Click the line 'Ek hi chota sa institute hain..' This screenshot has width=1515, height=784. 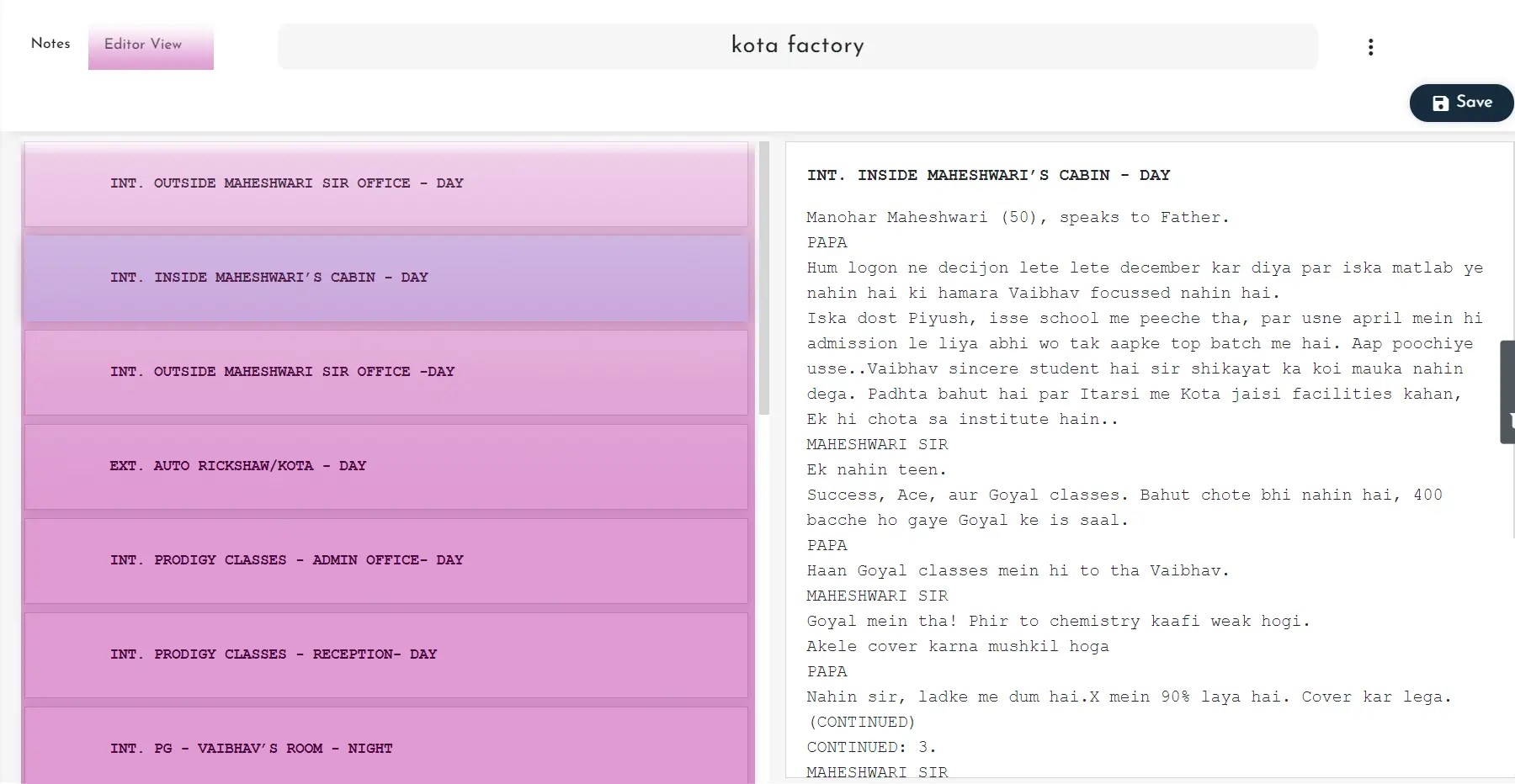[x=963, y=419]
